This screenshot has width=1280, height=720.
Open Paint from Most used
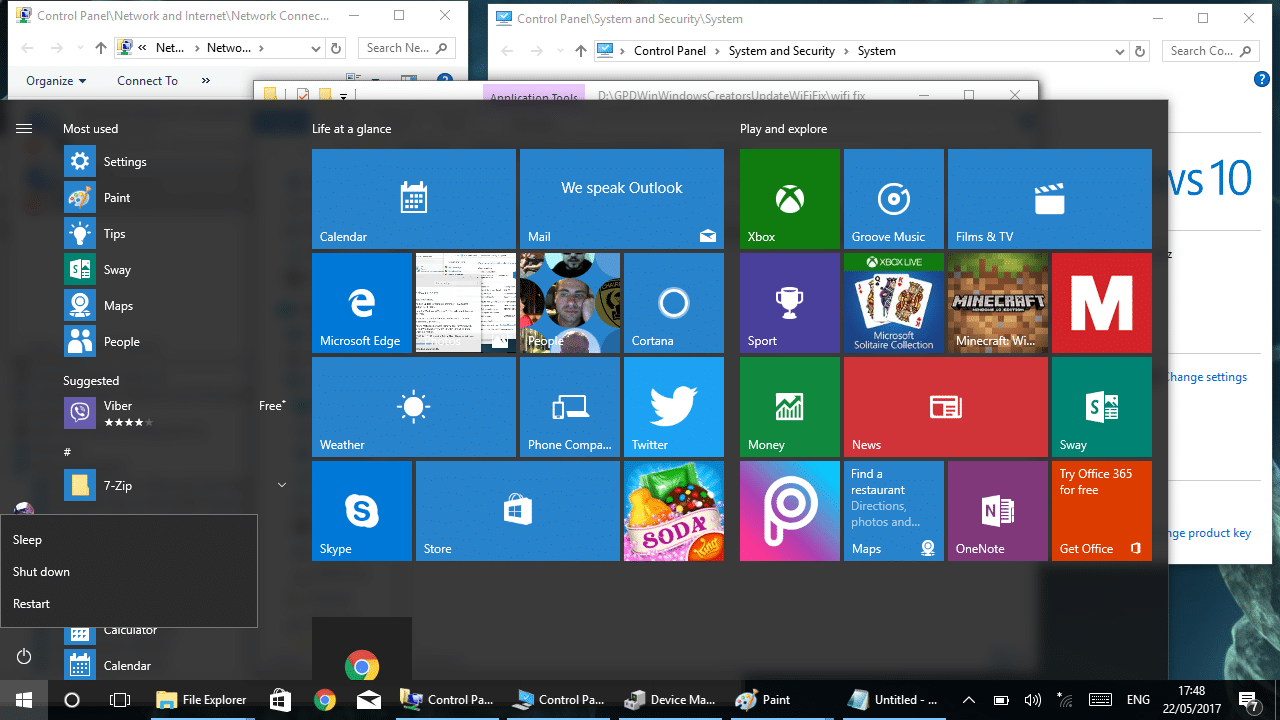tap(176, 197)
